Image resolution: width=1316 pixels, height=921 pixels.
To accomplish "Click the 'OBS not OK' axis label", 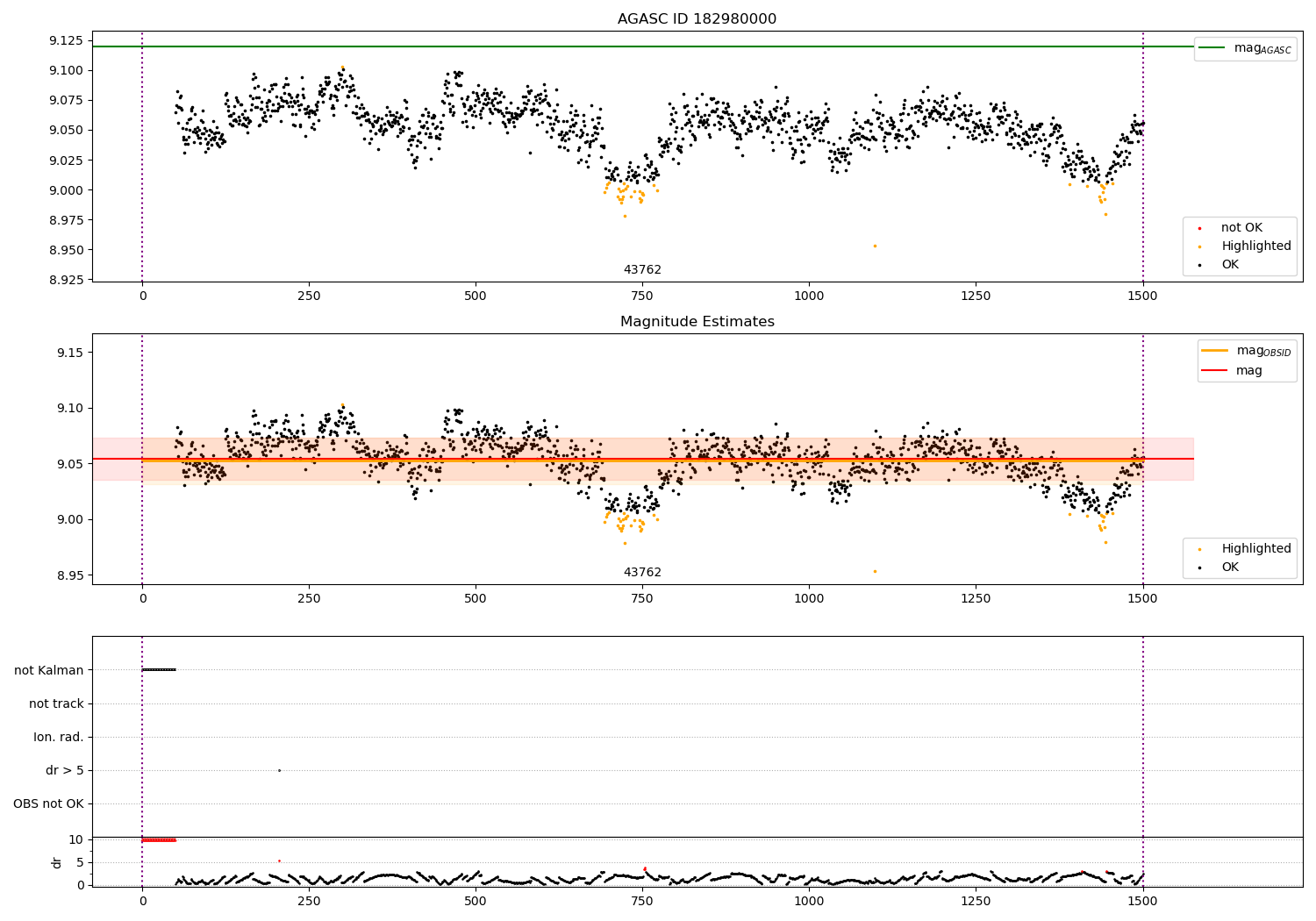I will coord(48,803).
